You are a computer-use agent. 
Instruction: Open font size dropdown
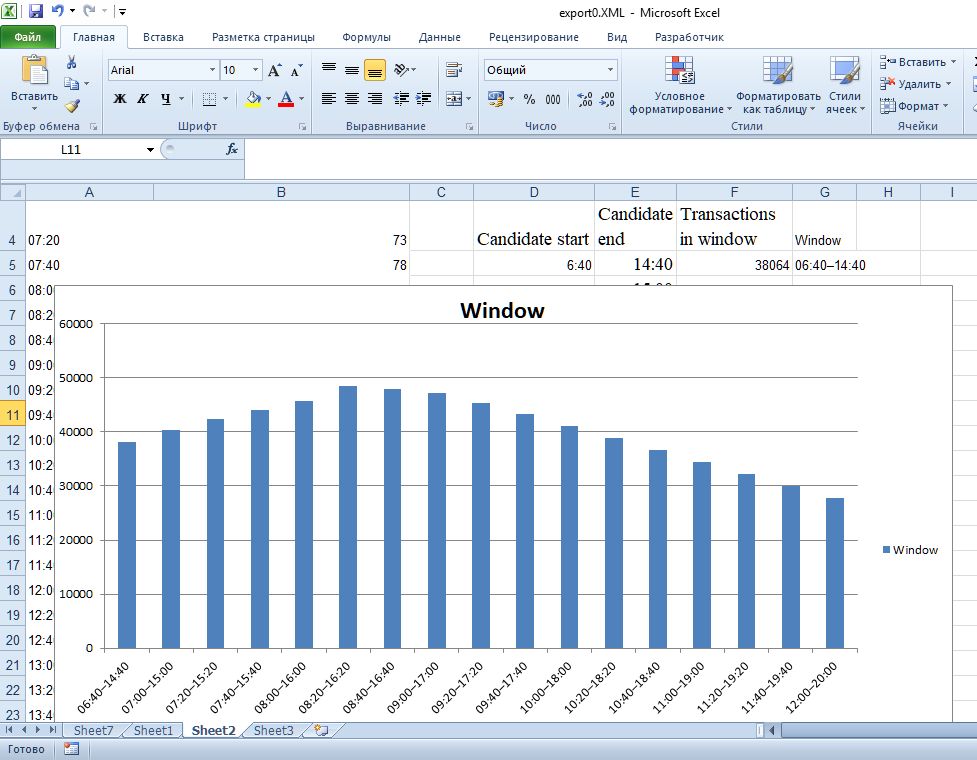255,70
